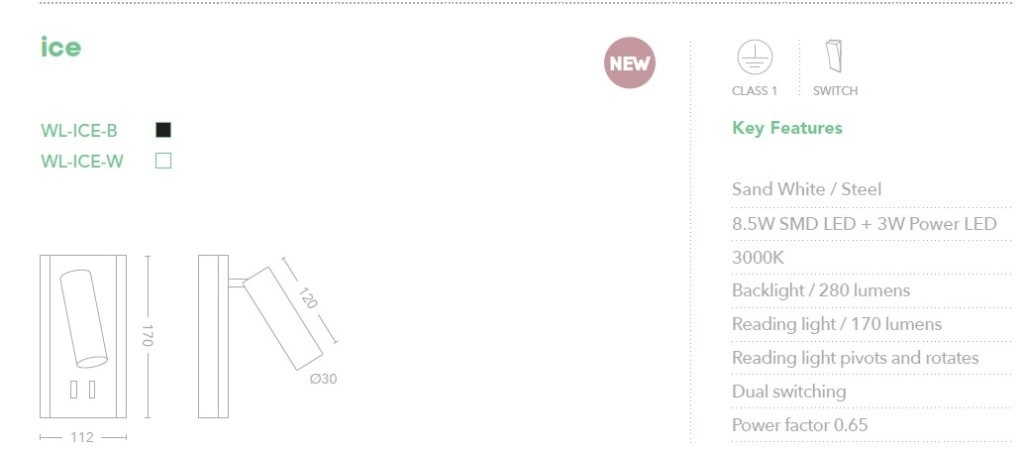Click the Key Features heading
Screen dimensions: 1024x453
click(787, 128)
